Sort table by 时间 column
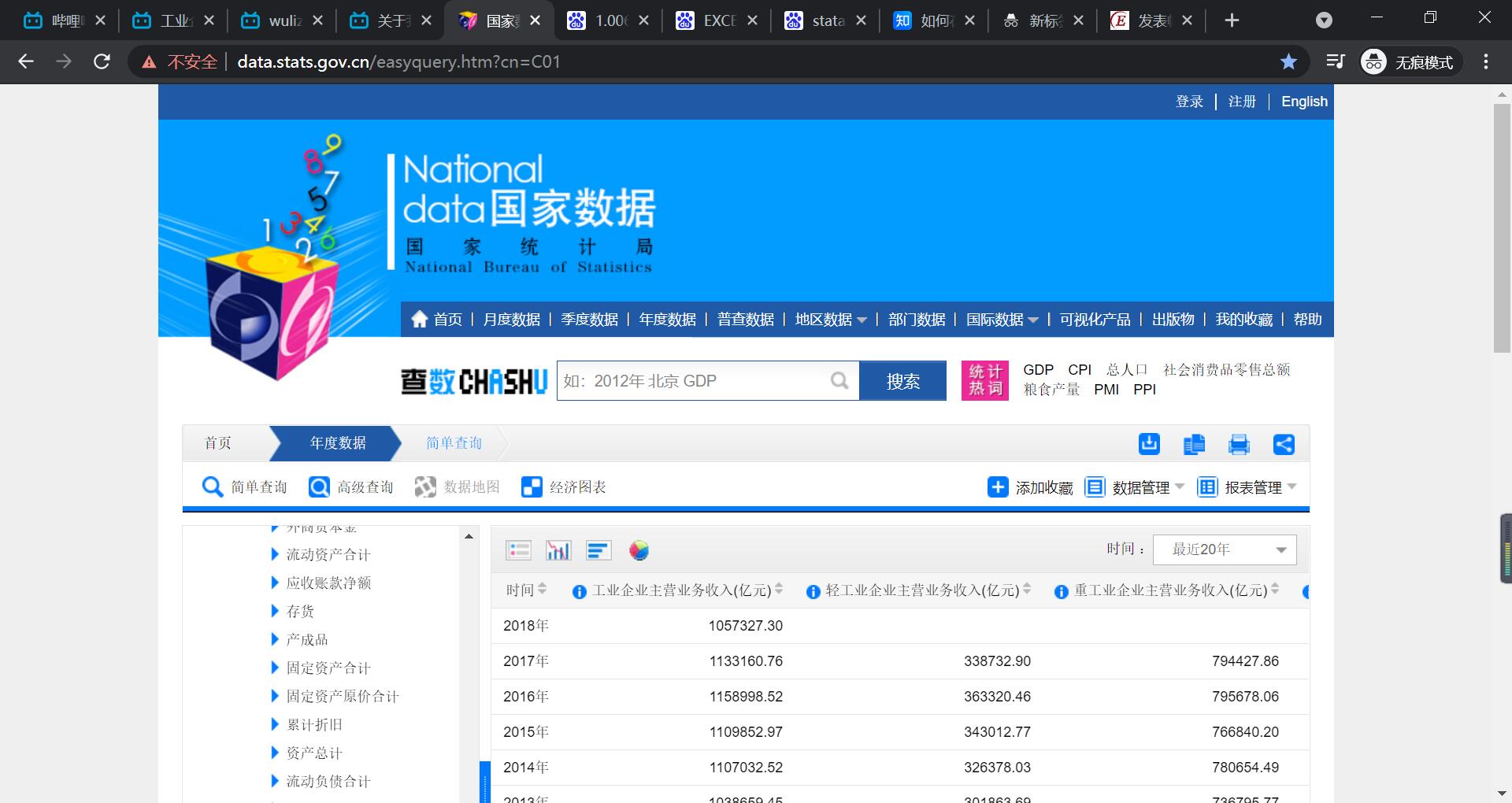Screen dimensions: 1512x803 (x=543, y=590)
